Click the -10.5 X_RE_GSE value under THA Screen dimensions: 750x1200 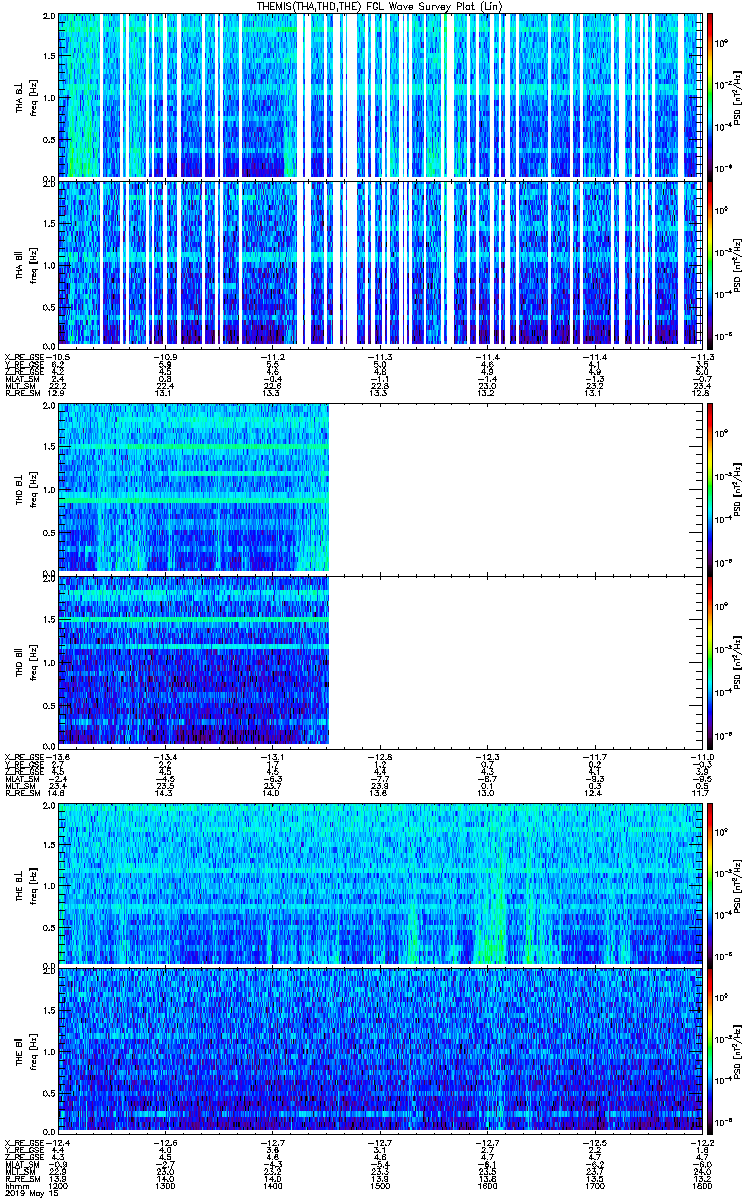(58, 357)
